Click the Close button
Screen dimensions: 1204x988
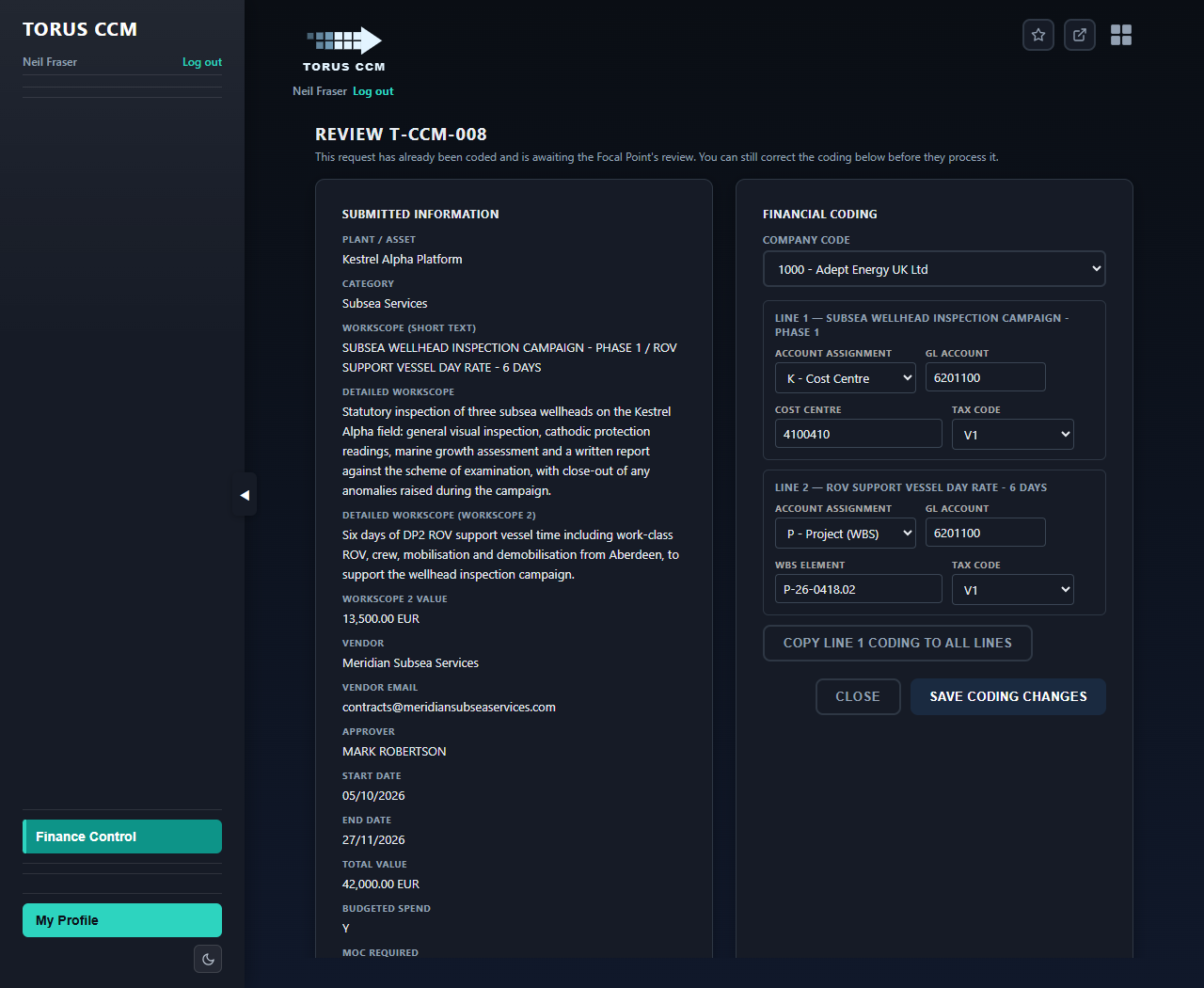coord(858,696)
